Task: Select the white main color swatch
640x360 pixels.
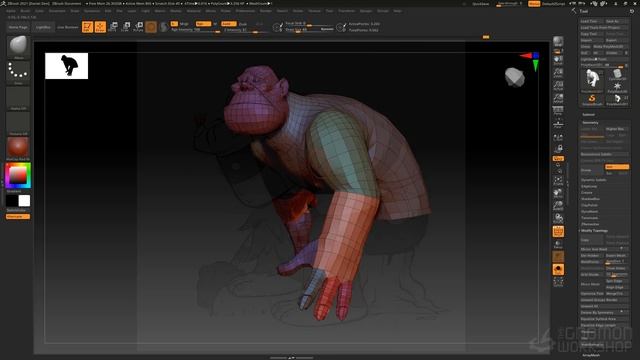Action: pyautogui.click(x=24, y=200)
